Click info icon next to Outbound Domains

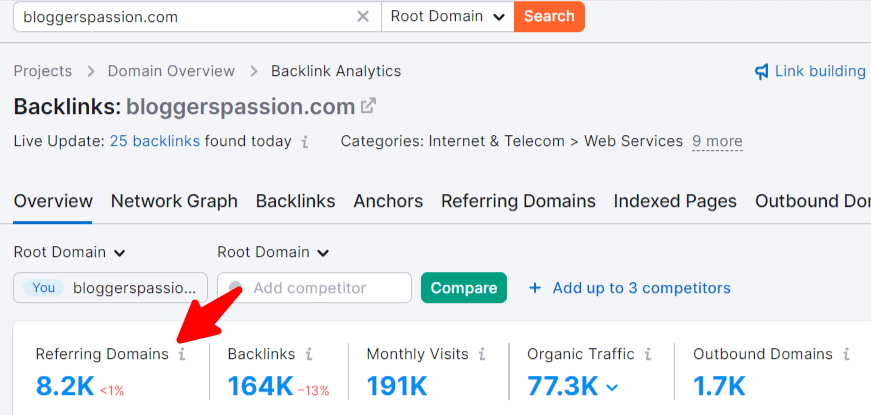click(846, 354)
